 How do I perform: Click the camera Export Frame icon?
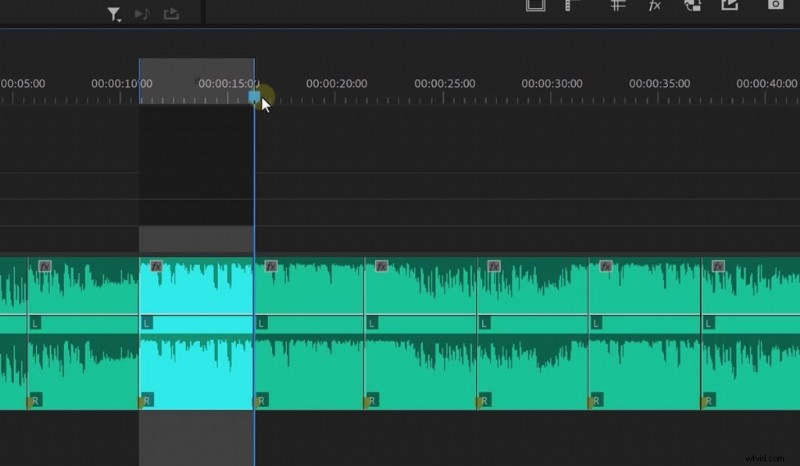point(776,5)
